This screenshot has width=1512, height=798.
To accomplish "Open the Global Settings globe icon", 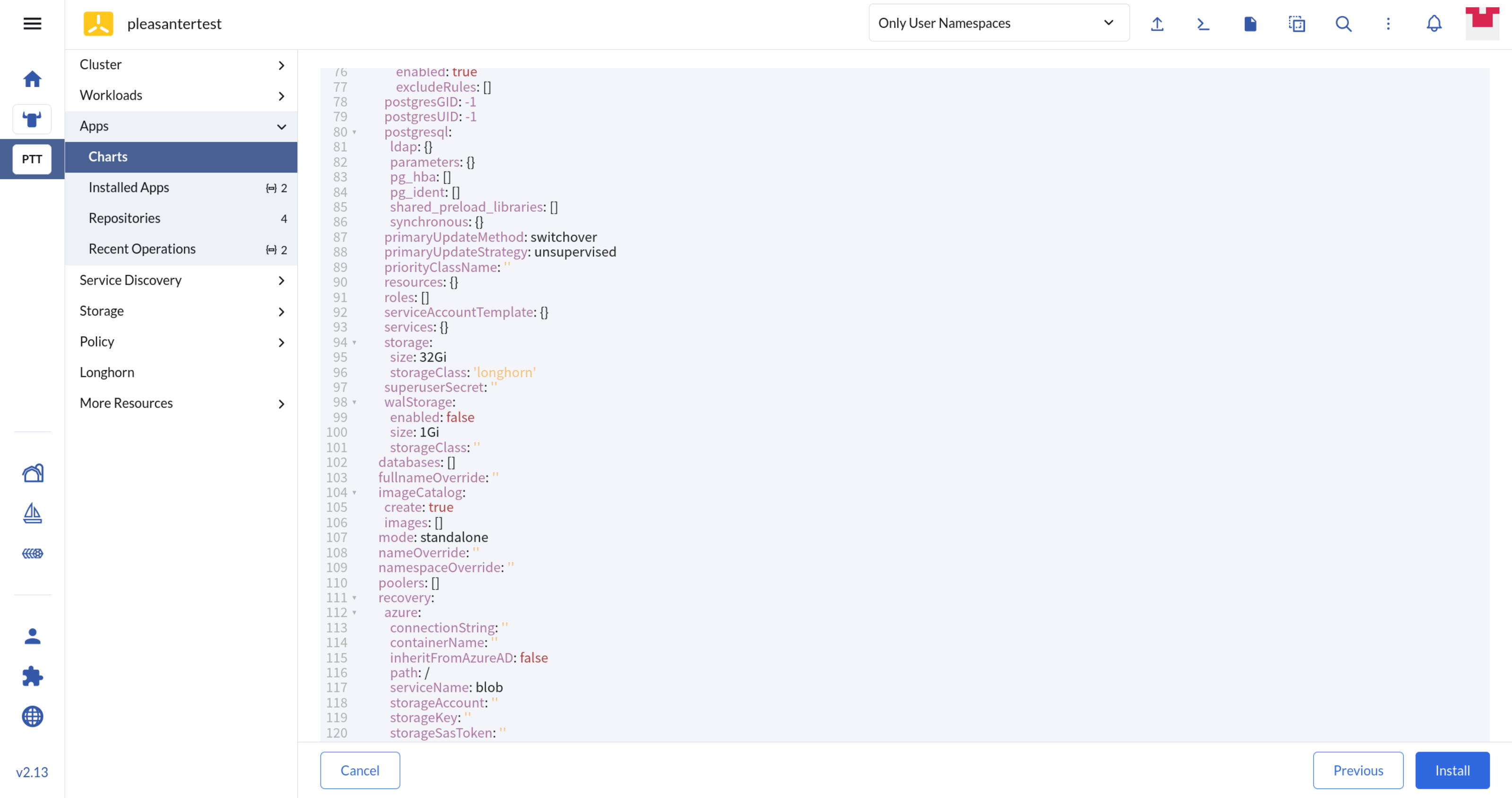I will point(32,716).
